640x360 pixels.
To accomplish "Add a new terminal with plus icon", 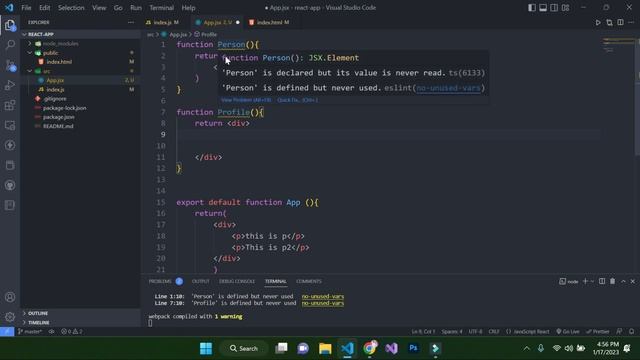I will click(x=585, y=281).
